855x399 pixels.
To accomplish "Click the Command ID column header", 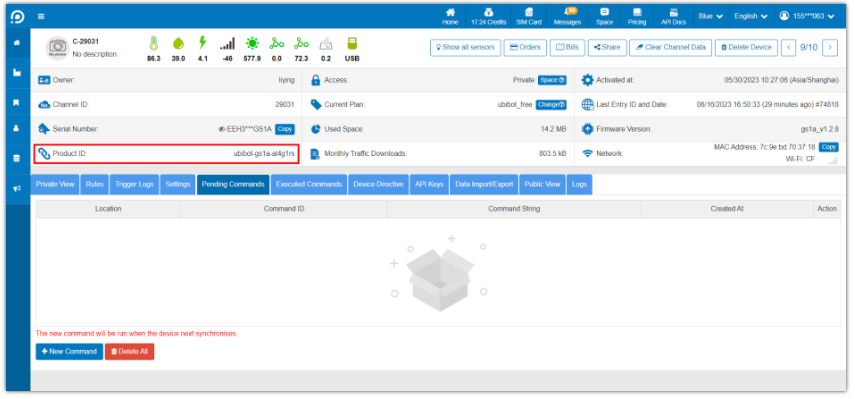I will click(284, 209).
